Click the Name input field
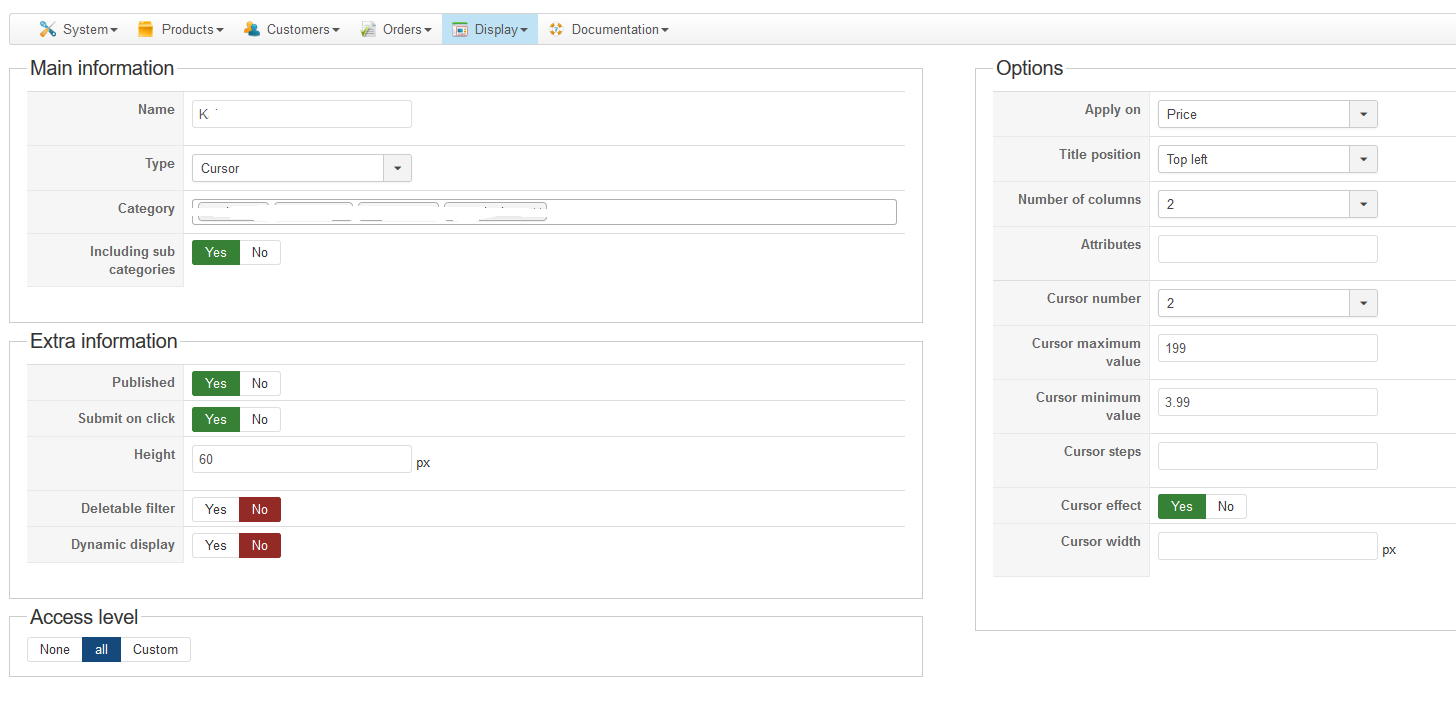 pos(302,114)
